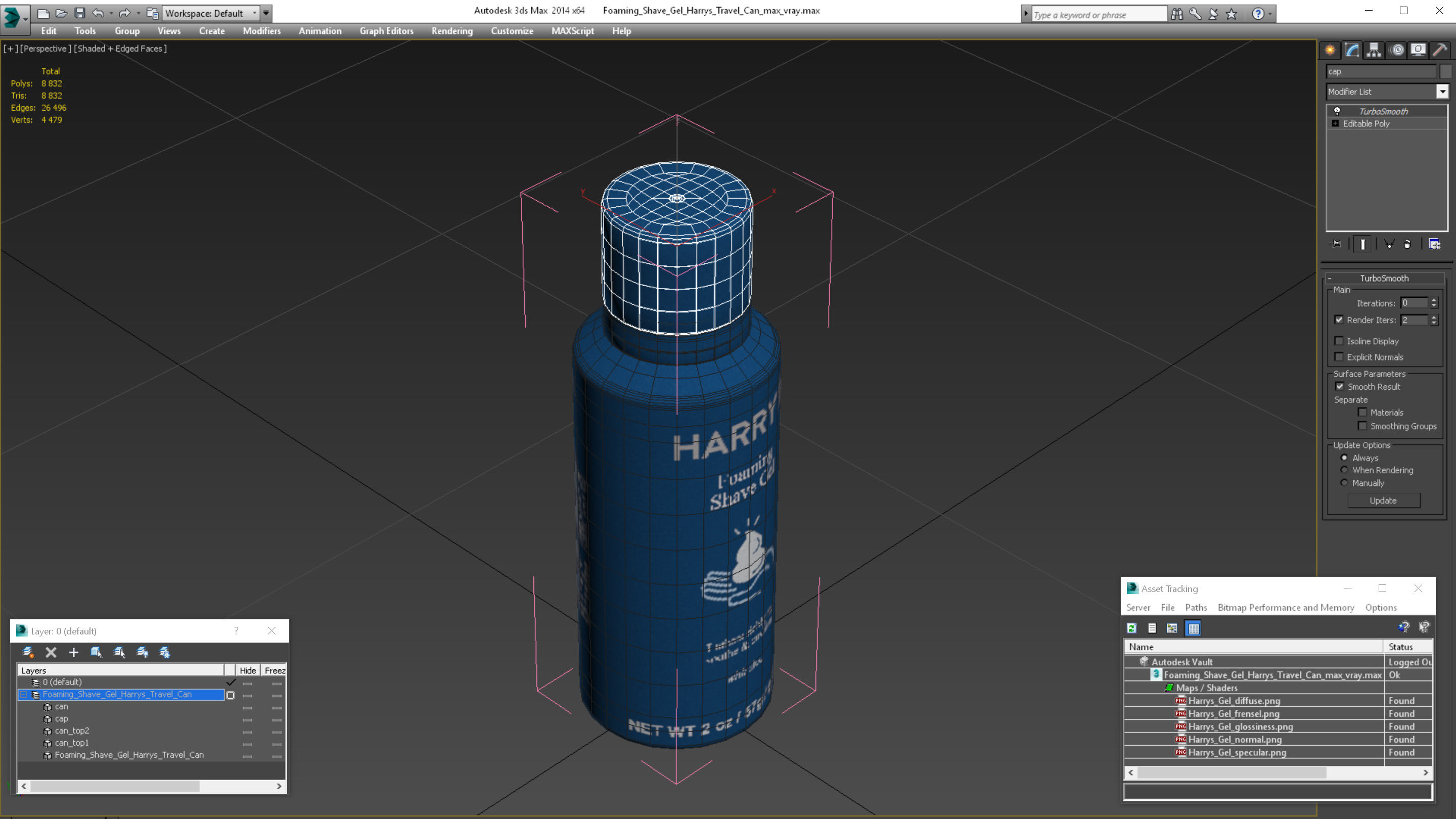Open the Modify command panel tab
The width and height of the screenshot is (1456, 819).
tap(1352, 50)
